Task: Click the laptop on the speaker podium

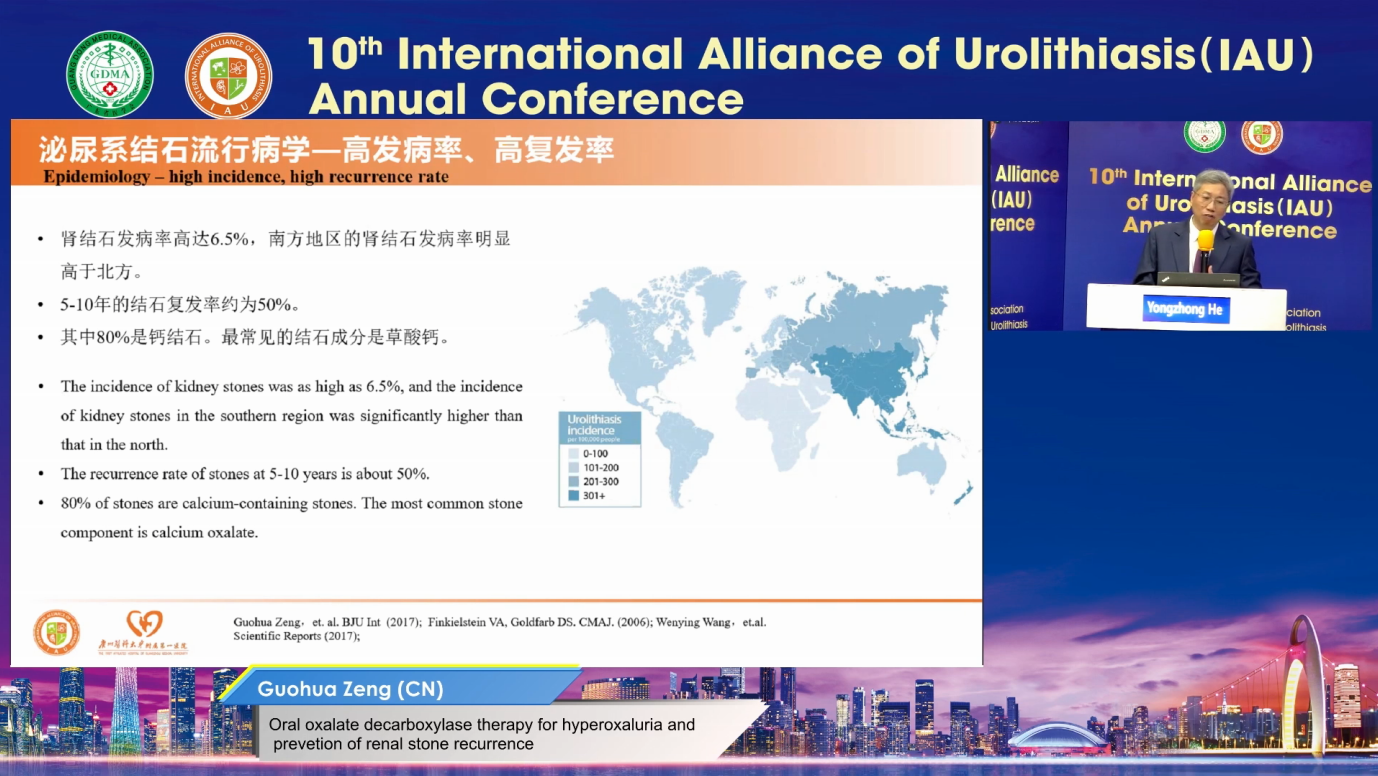Action: click(1198, 279)
